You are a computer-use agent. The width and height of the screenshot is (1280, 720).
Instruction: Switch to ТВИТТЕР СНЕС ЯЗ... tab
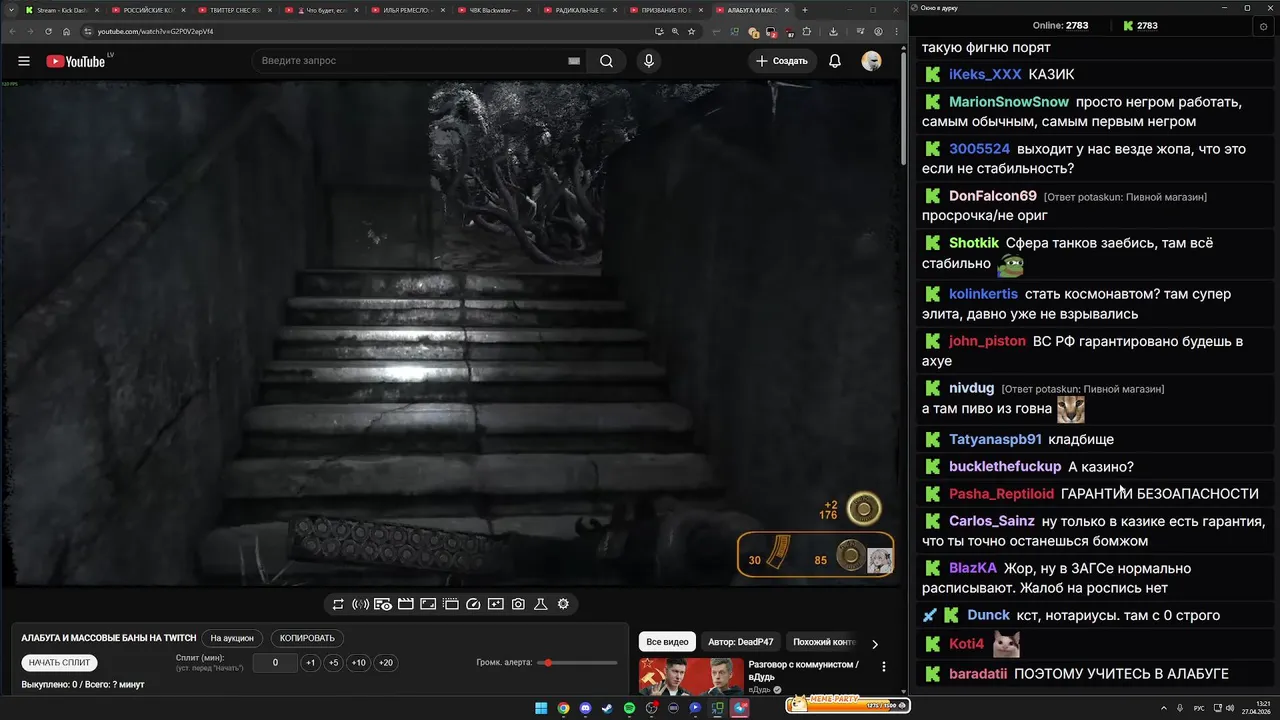click(x=234, y=10)
